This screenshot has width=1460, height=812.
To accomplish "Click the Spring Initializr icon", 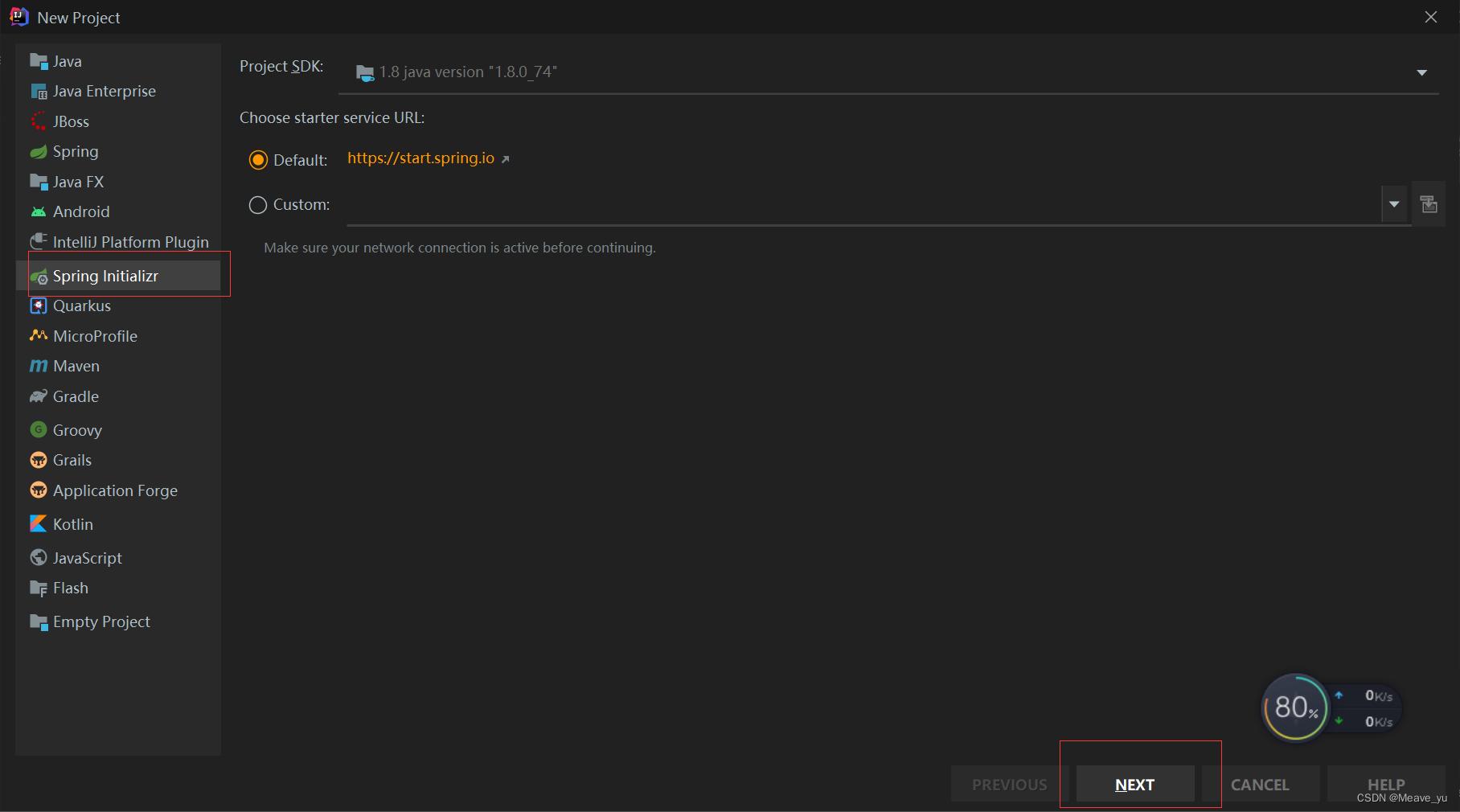I will click(39, 277).
